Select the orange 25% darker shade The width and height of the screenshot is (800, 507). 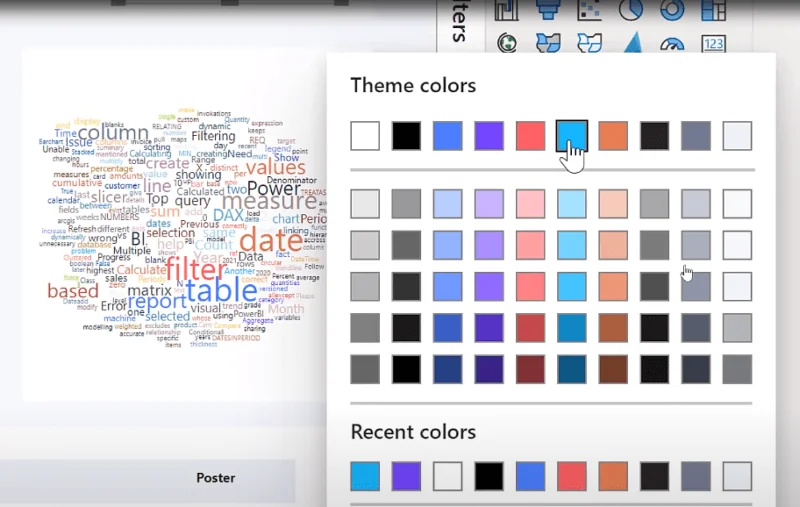[x=613, y=327]
